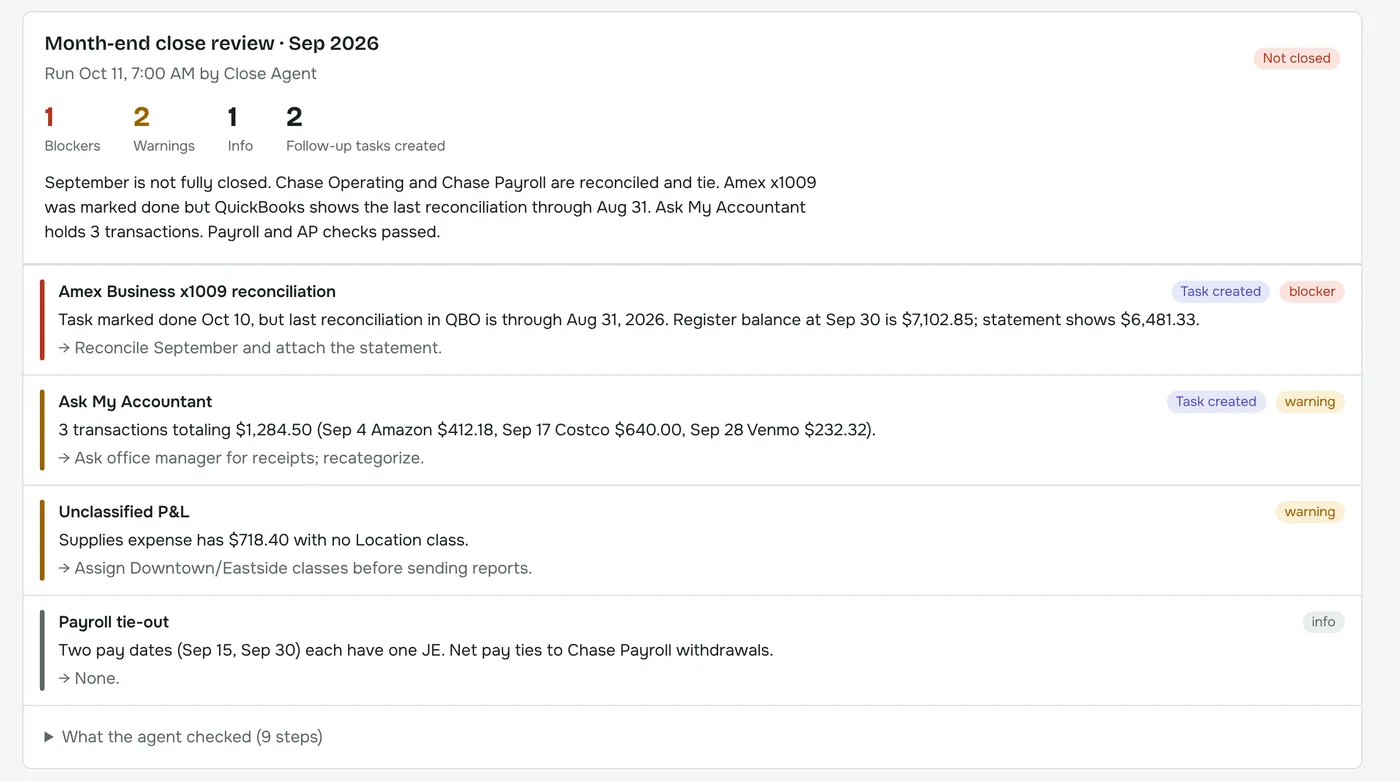1400x781 pixels.
Task: Click info tag on Payroll tie-out row
Action: [x=1323, y=622]
